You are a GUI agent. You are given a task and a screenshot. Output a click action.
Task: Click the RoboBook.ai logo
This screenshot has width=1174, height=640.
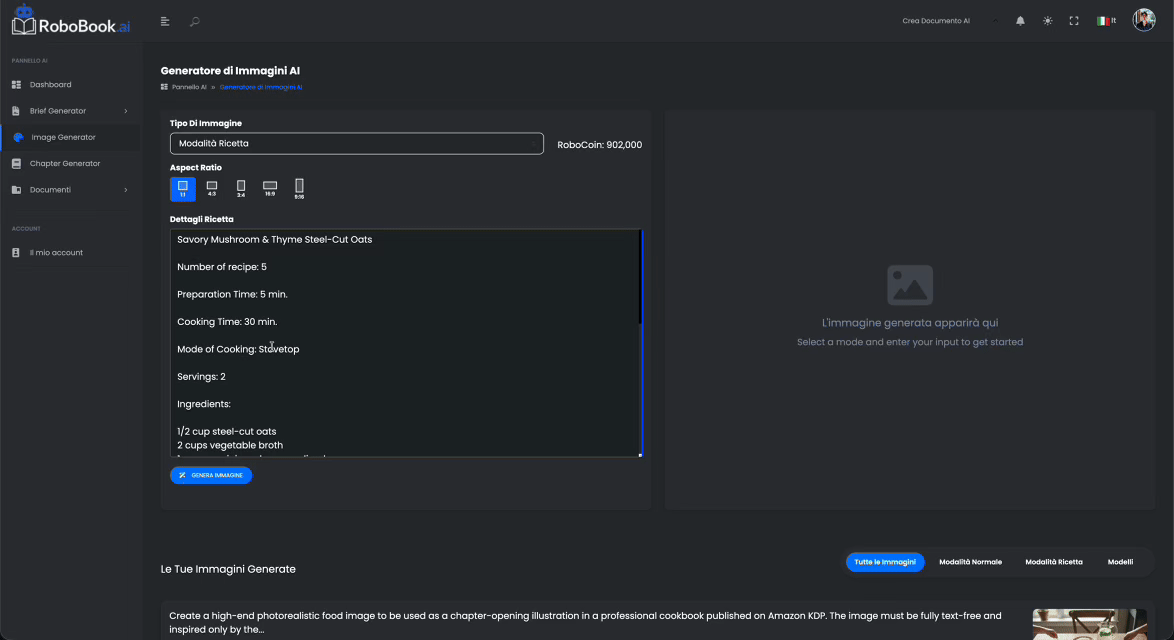[x=71, y=20]
